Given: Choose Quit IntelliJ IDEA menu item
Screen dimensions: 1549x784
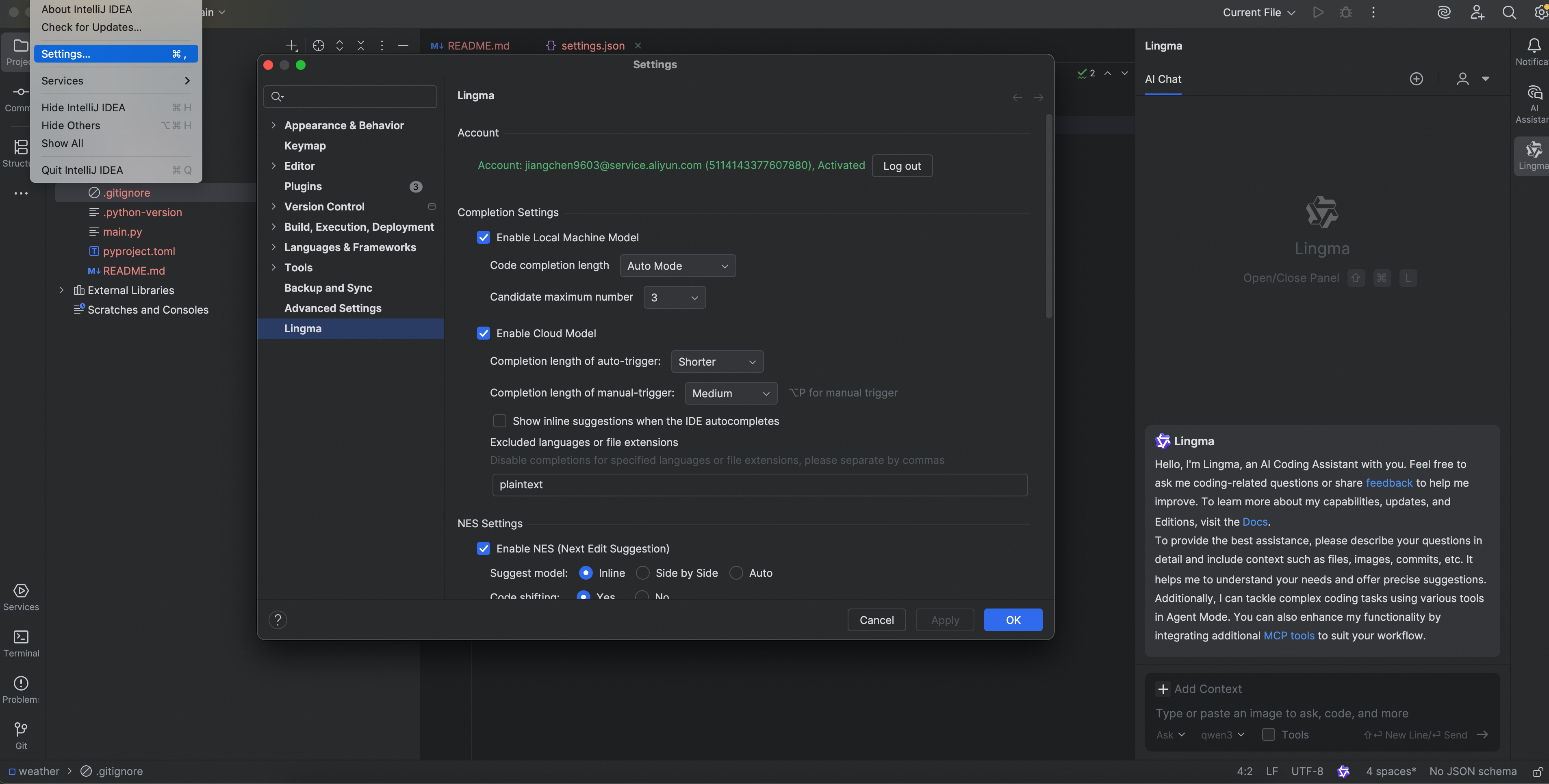Looking at the screenshot, I should coord(115,170).
